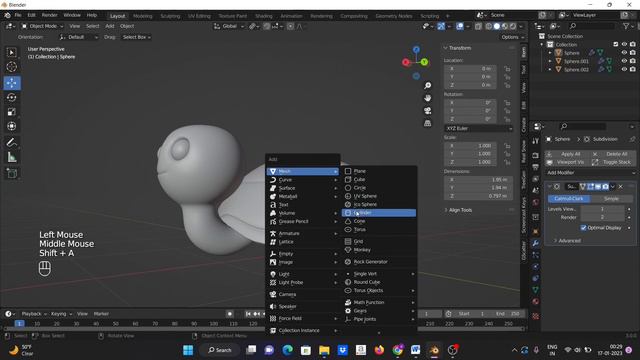Expand the Torus Objects submenu
Image resolution: width=640 pixels, height=360 pixels.
[x=379, y=290]
